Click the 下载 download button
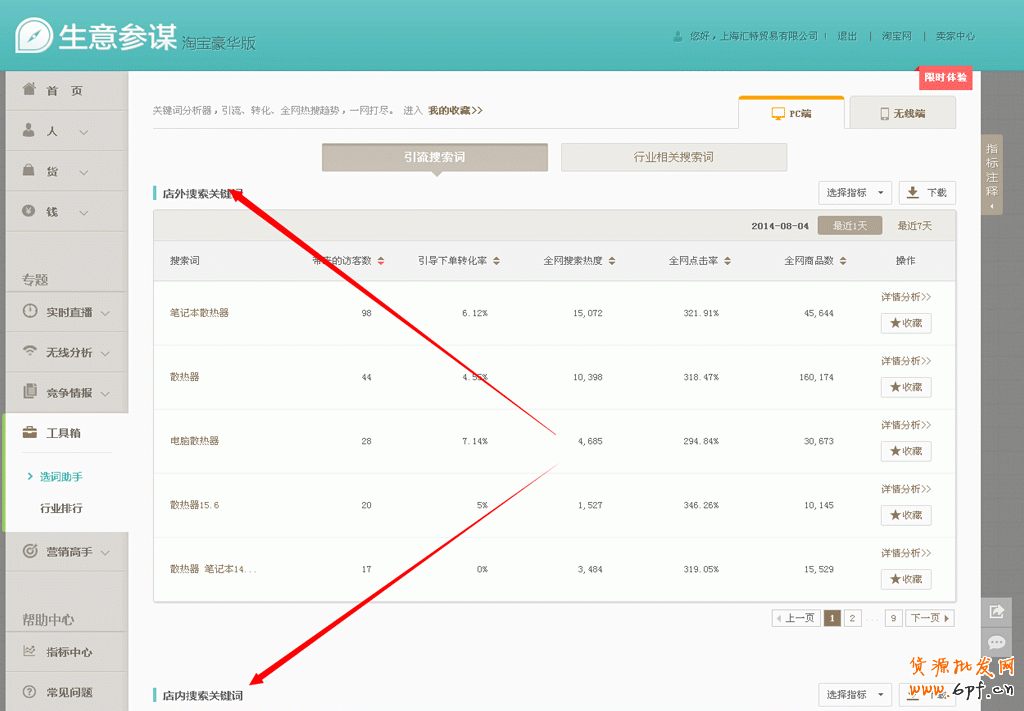1024x711 pixels. 925,192
